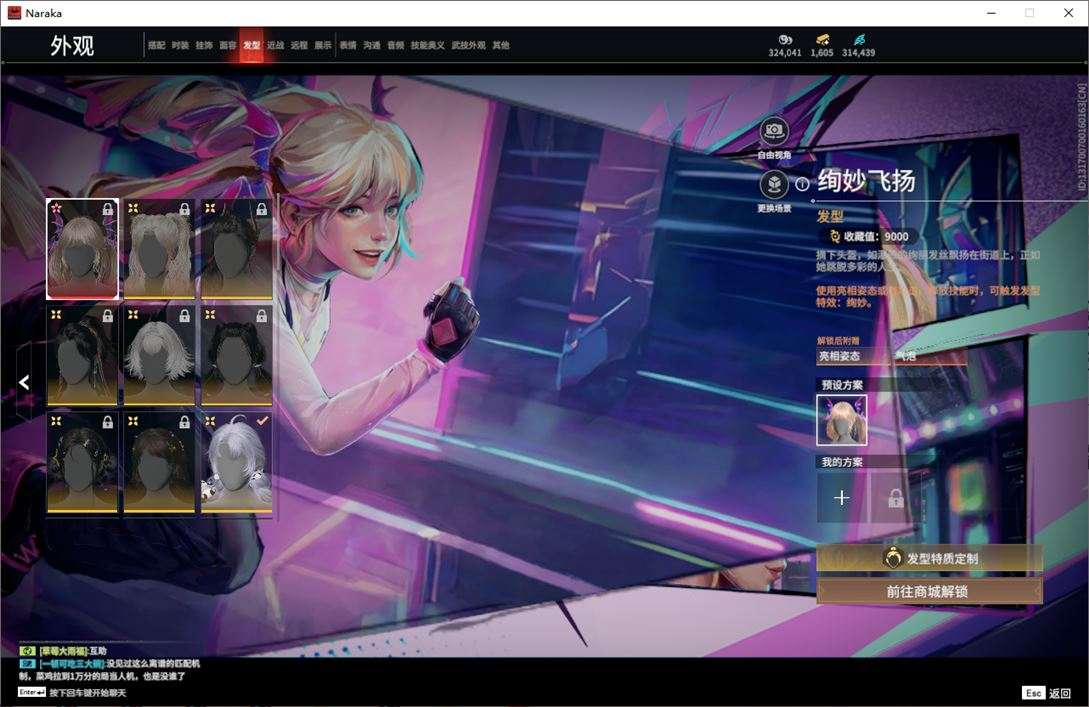Viewport: 1089px width, 707px height.
Task: Switch to the 技能奥义 tab
Action: [427, 45]
